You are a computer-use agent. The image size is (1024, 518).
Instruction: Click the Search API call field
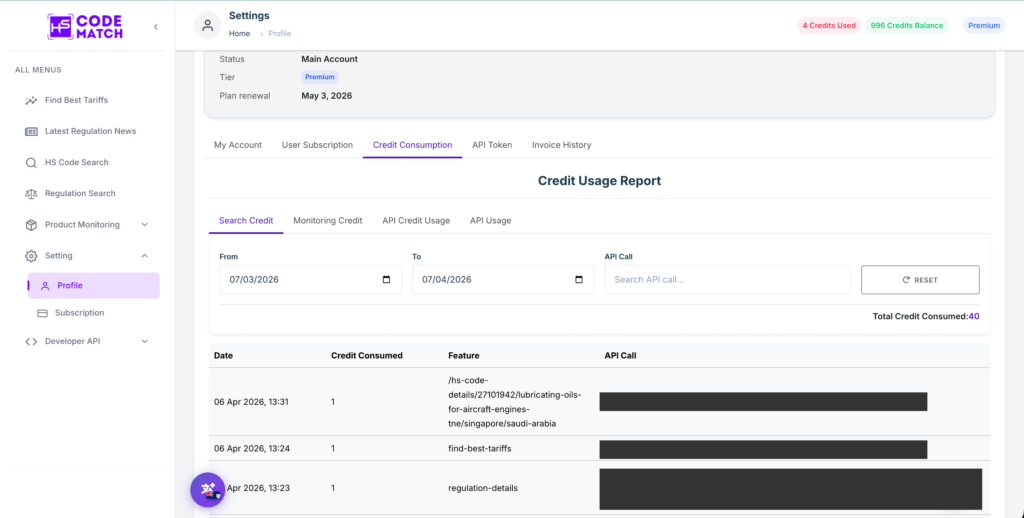click(x=728, y=280)
